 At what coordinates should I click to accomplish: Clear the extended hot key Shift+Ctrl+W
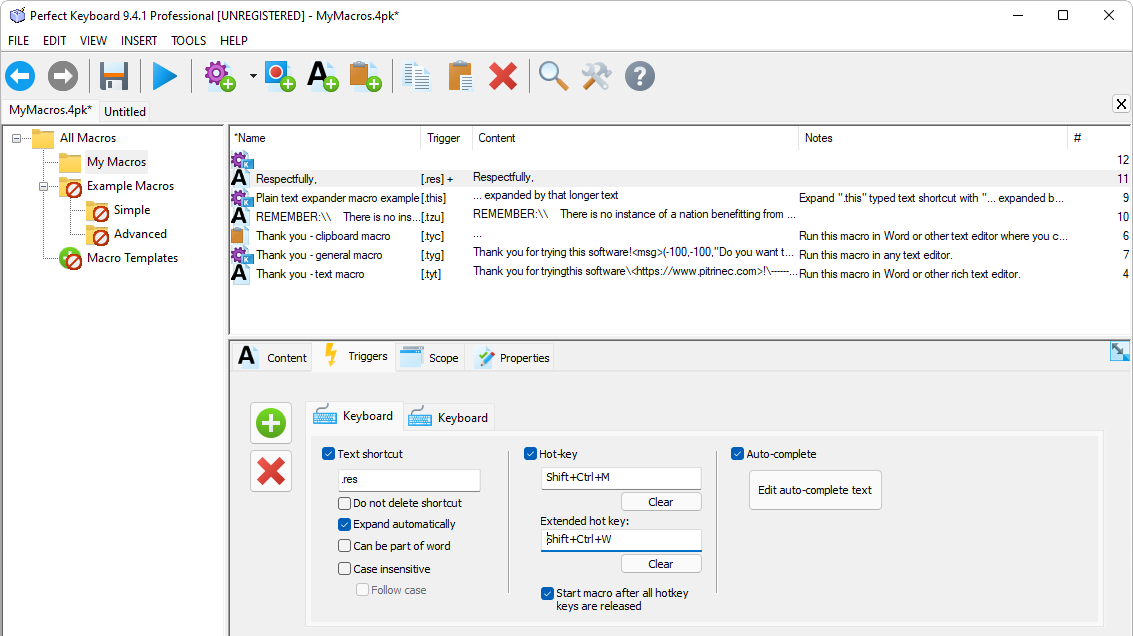coord(660,564)
